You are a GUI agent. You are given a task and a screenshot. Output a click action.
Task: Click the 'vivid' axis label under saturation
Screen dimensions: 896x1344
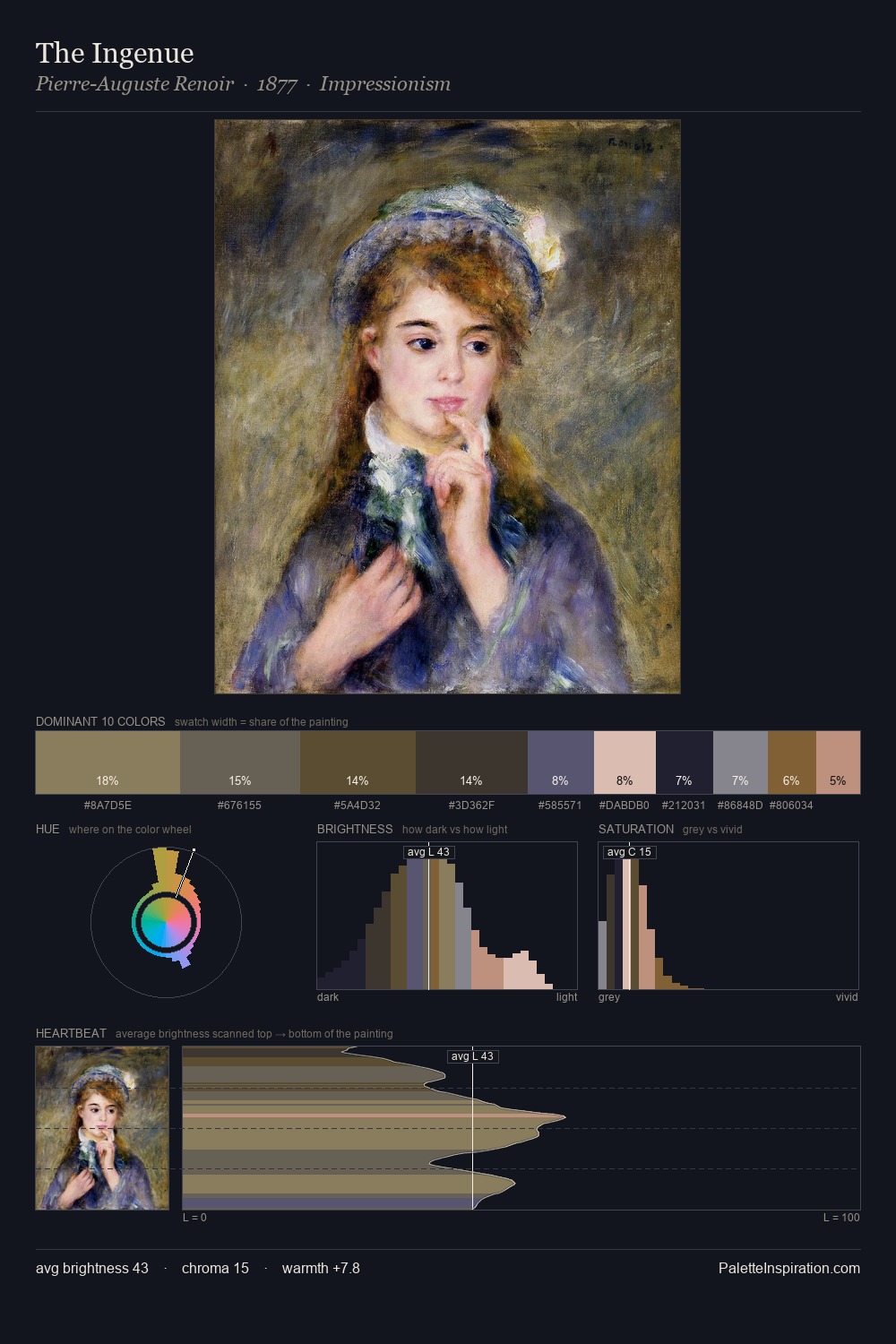(x=847, y=997)
